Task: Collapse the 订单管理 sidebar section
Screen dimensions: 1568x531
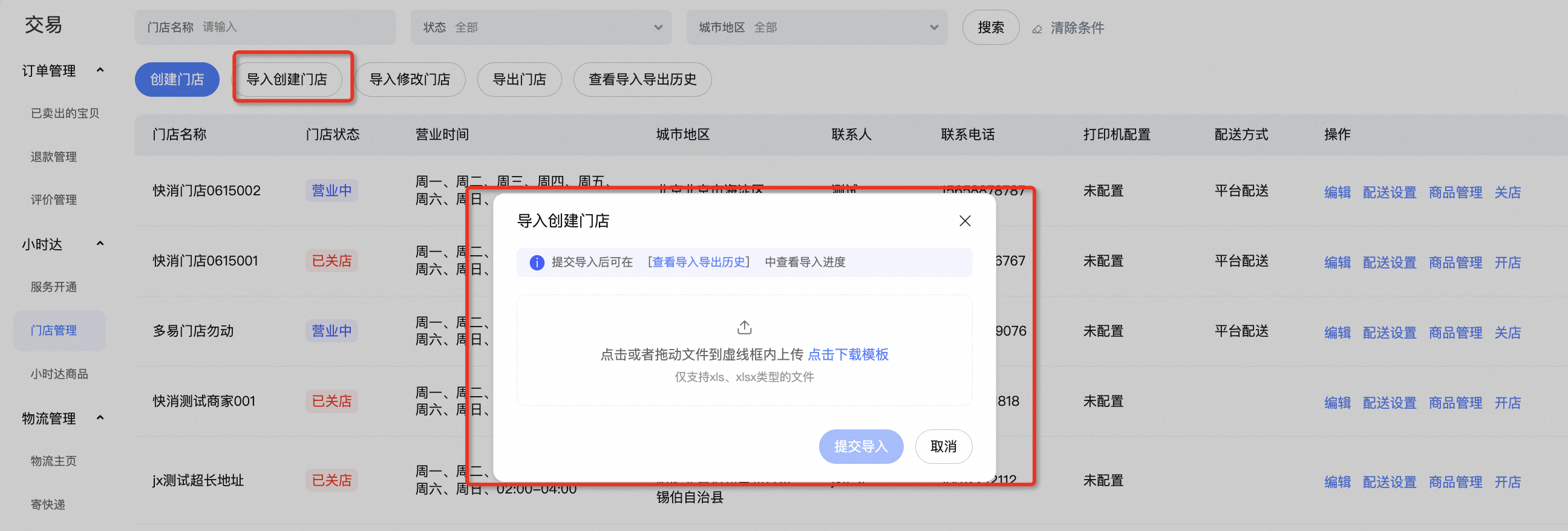Action: pos(100,70)
